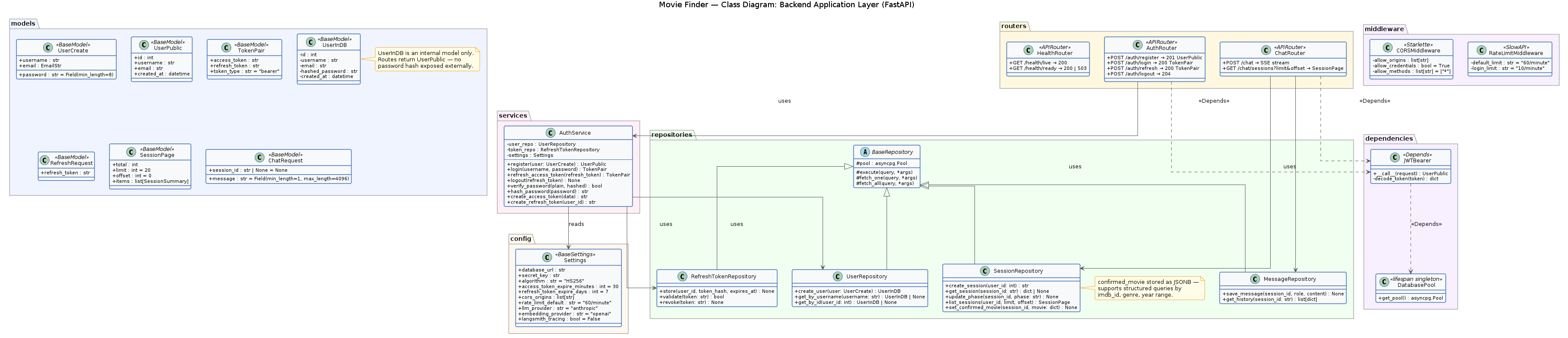Image resolution: width=1568 pixels, height=338 pixels.
Task: Click '+set_confirmed_movie(session_id, movie: dict)' method
Action: 1011,308
